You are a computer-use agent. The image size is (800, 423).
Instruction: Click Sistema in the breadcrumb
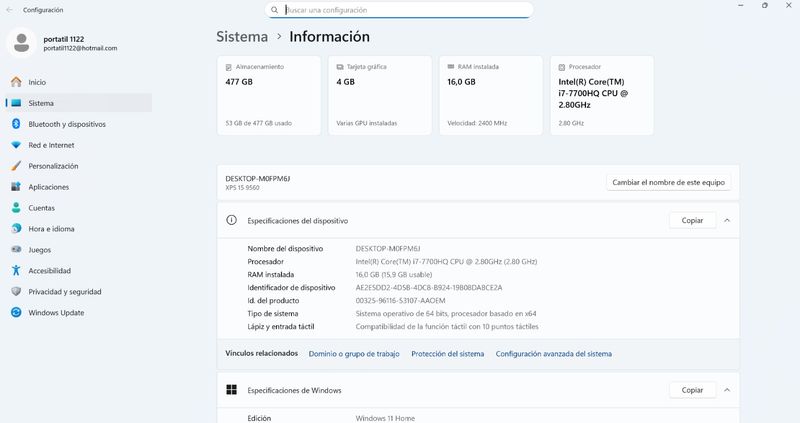pyautogui.click(x=242, y=37)
